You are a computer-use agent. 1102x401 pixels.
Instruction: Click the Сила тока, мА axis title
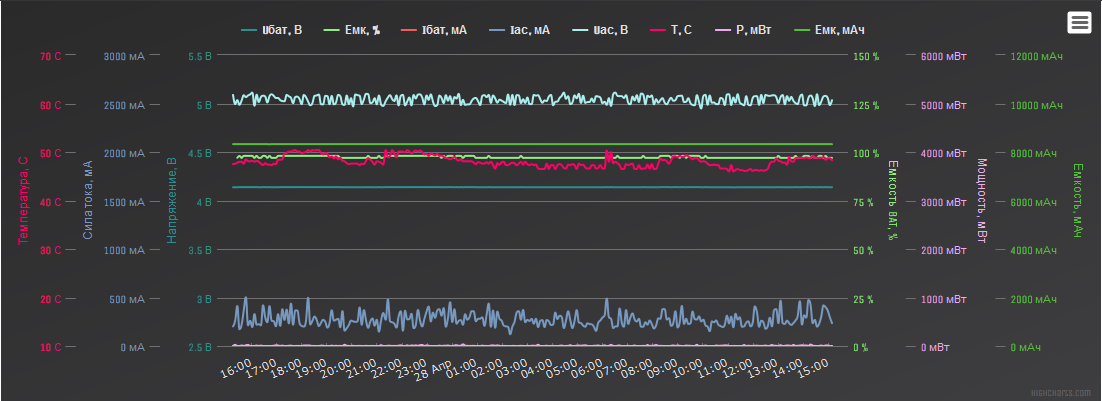pyautogui.click(x=88, y=201)
